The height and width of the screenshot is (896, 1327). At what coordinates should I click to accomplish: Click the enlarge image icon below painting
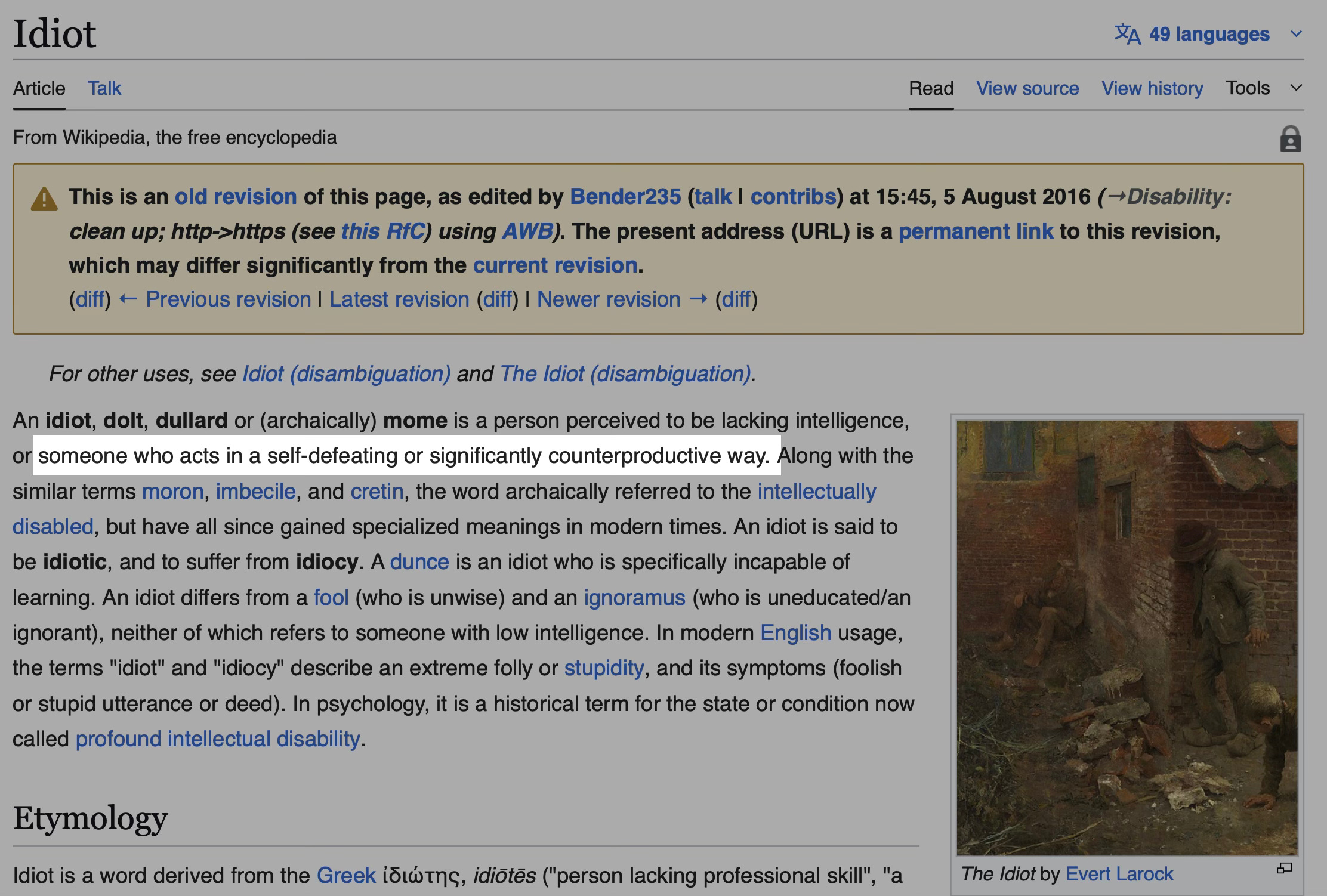1284,869
